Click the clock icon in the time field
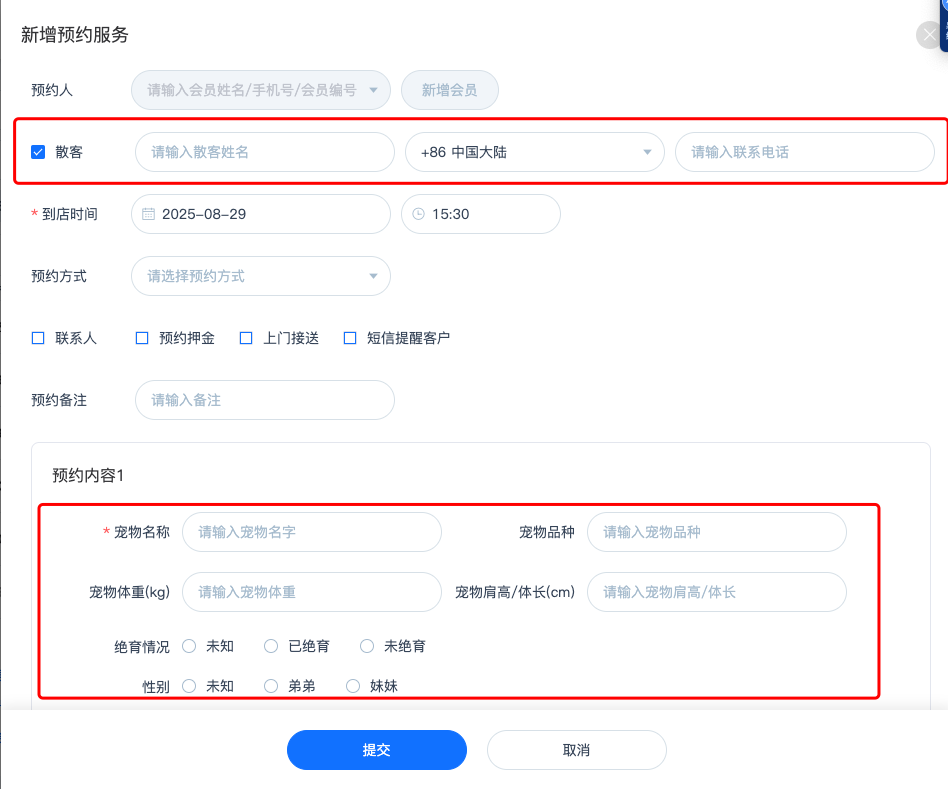The image size is (948, 789). pos(418,214)
